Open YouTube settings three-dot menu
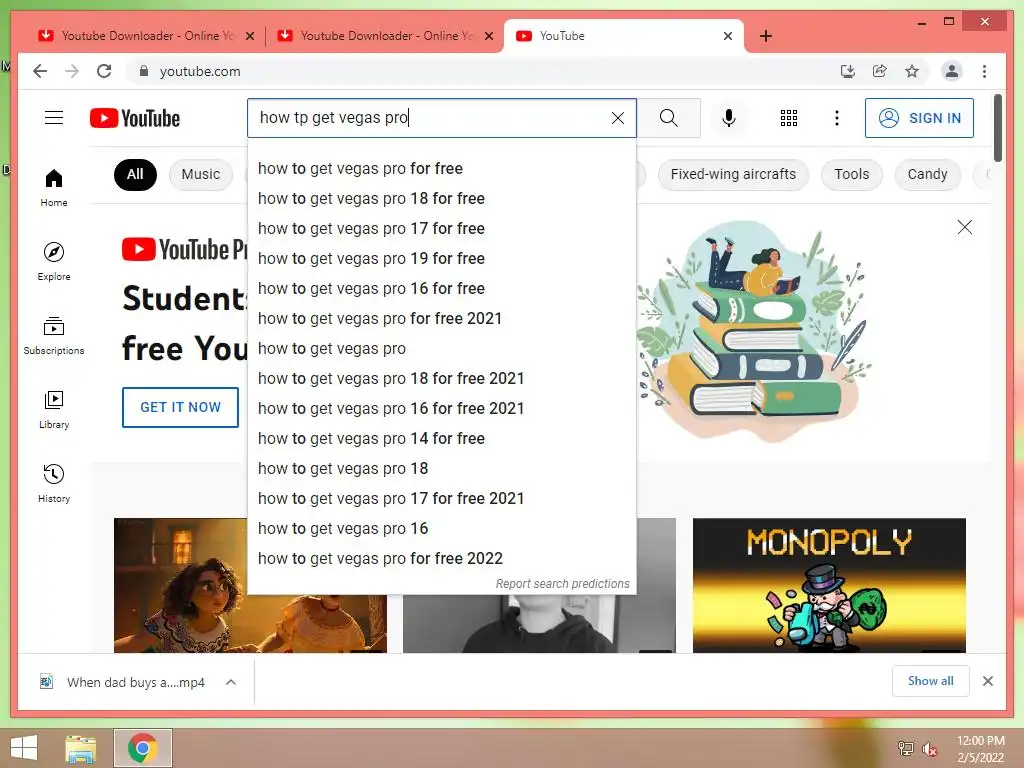Screen dimensions: 1024x768 pyautogui.click(x=837, y=118)
